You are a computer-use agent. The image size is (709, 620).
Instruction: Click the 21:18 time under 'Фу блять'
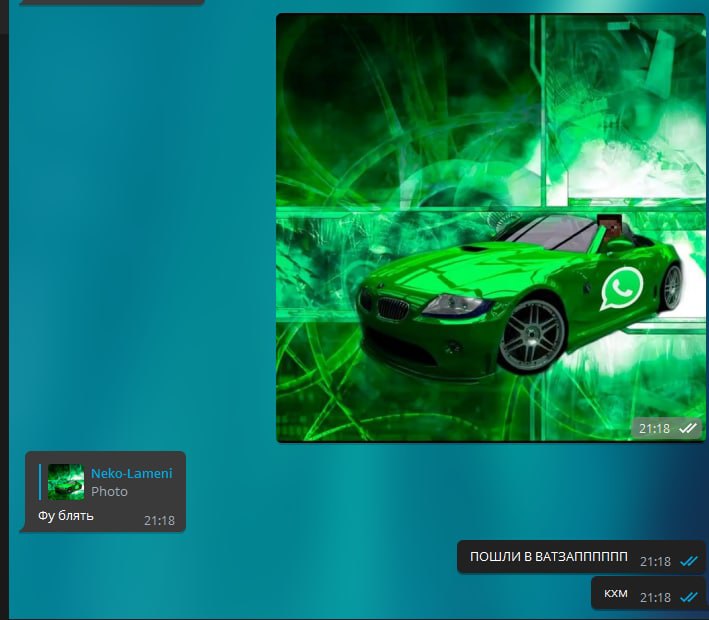point(159,521)
